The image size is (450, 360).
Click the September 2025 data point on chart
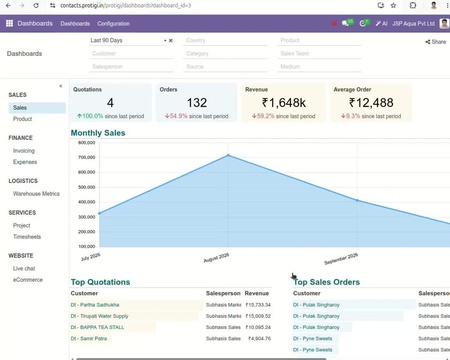click(357, 200)
